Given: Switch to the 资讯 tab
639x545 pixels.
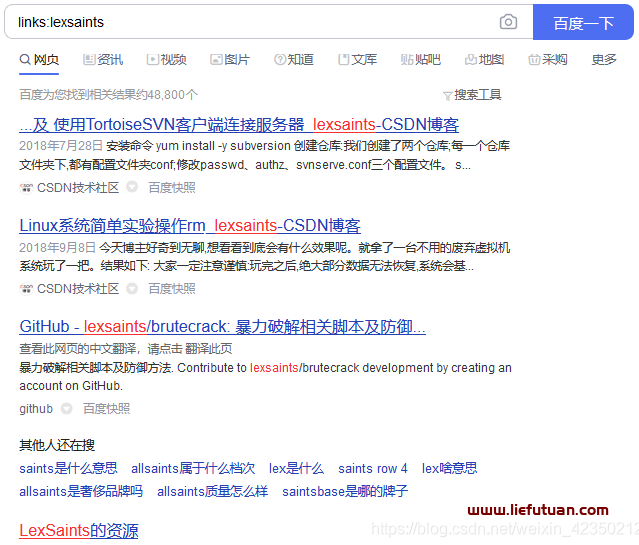Looking at the screenshot, I should tap(103, 60).
